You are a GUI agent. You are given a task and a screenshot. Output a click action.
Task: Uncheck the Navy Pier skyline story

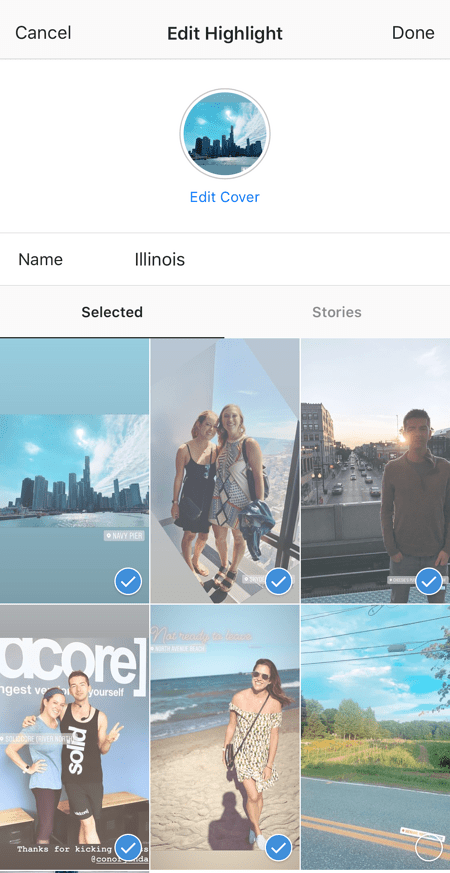click(128, 582)
